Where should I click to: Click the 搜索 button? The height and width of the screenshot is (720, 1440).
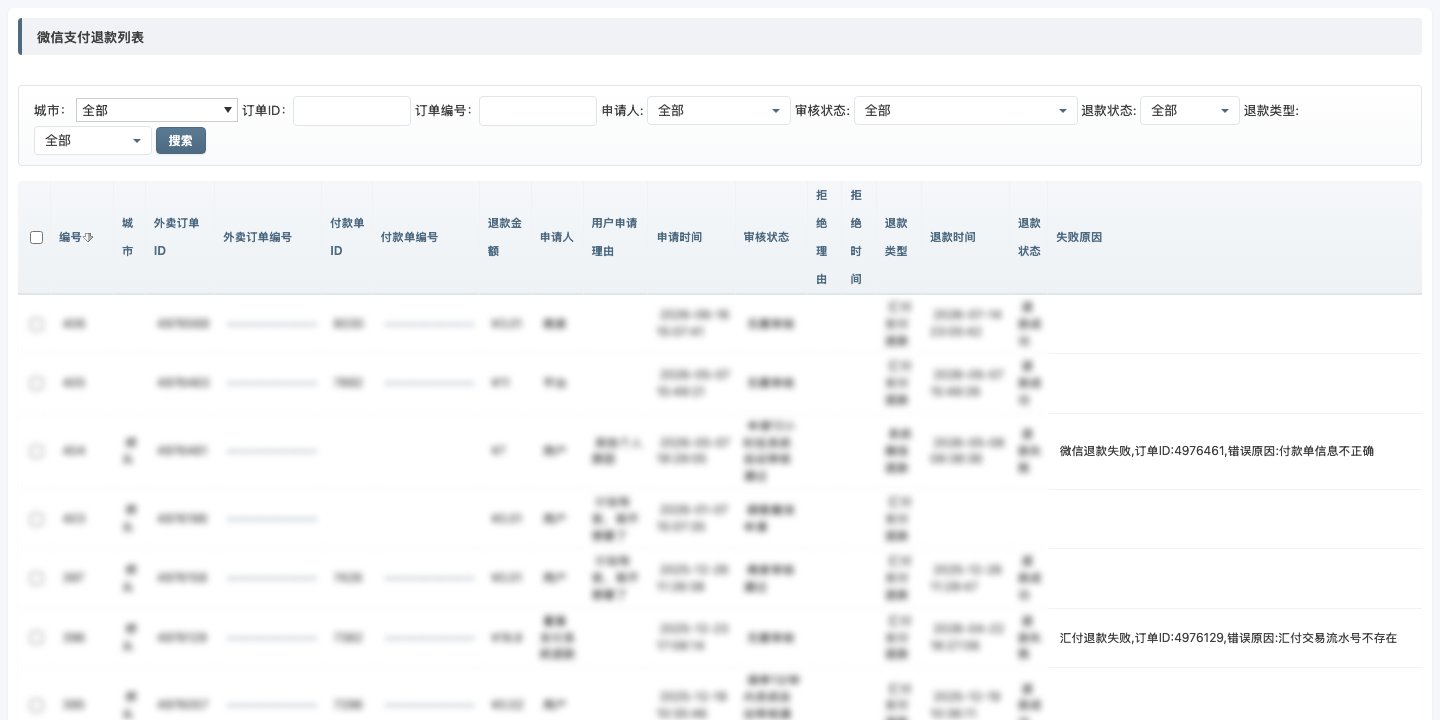(181, 140)
